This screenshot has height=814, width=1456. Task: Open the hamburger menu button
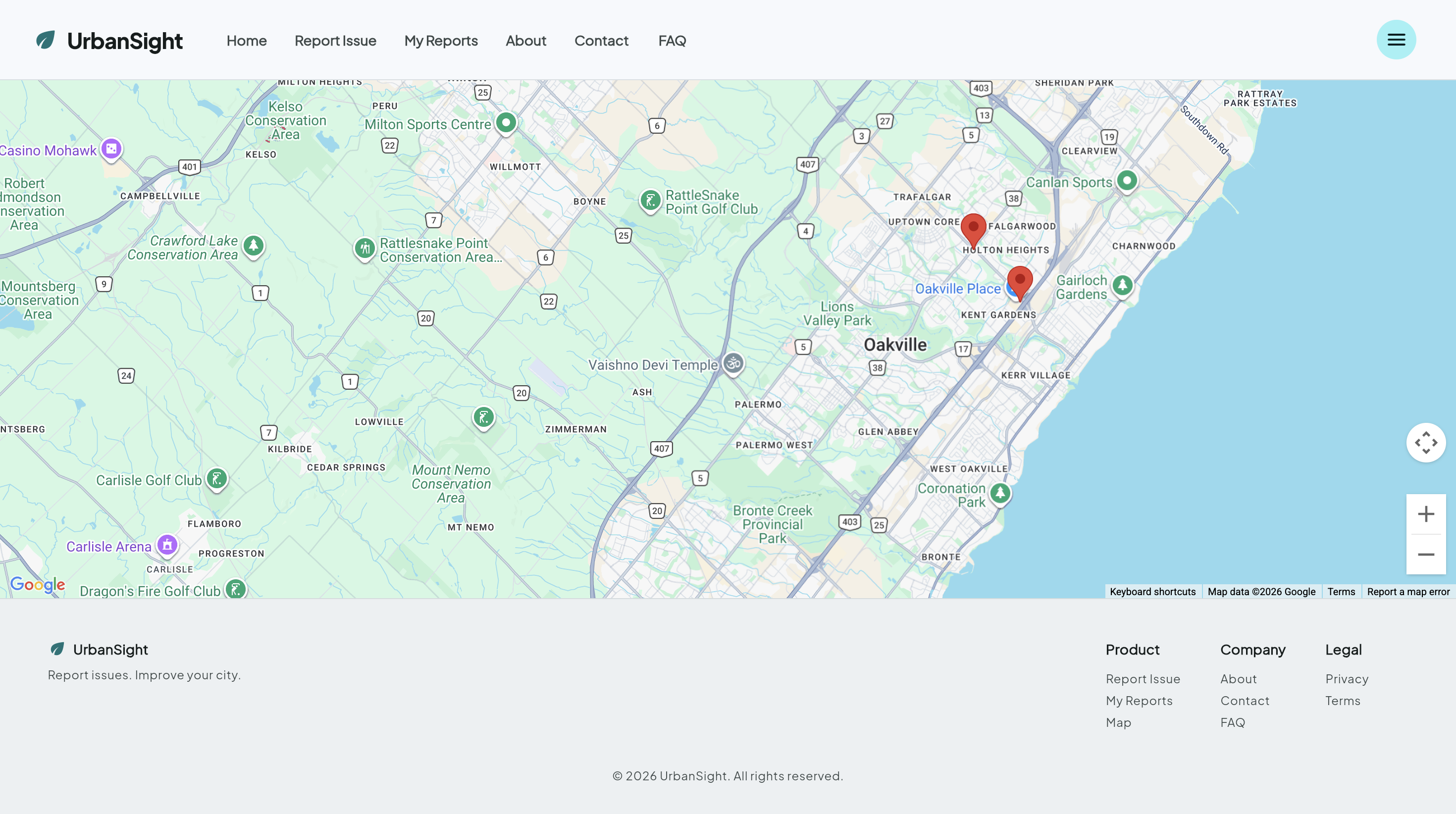[1396, 40]
